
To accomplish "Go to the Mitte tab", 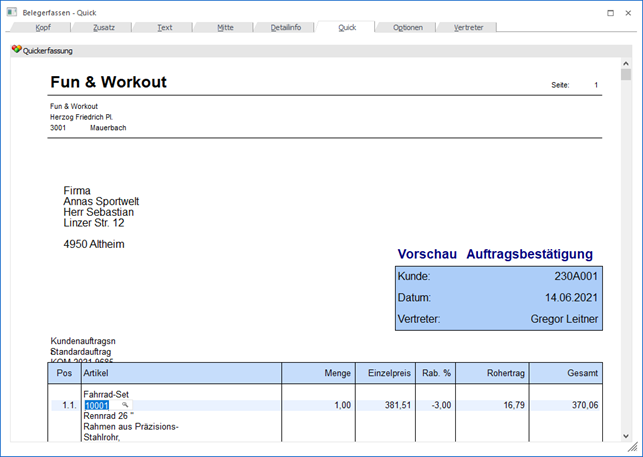I will point(225,27).
